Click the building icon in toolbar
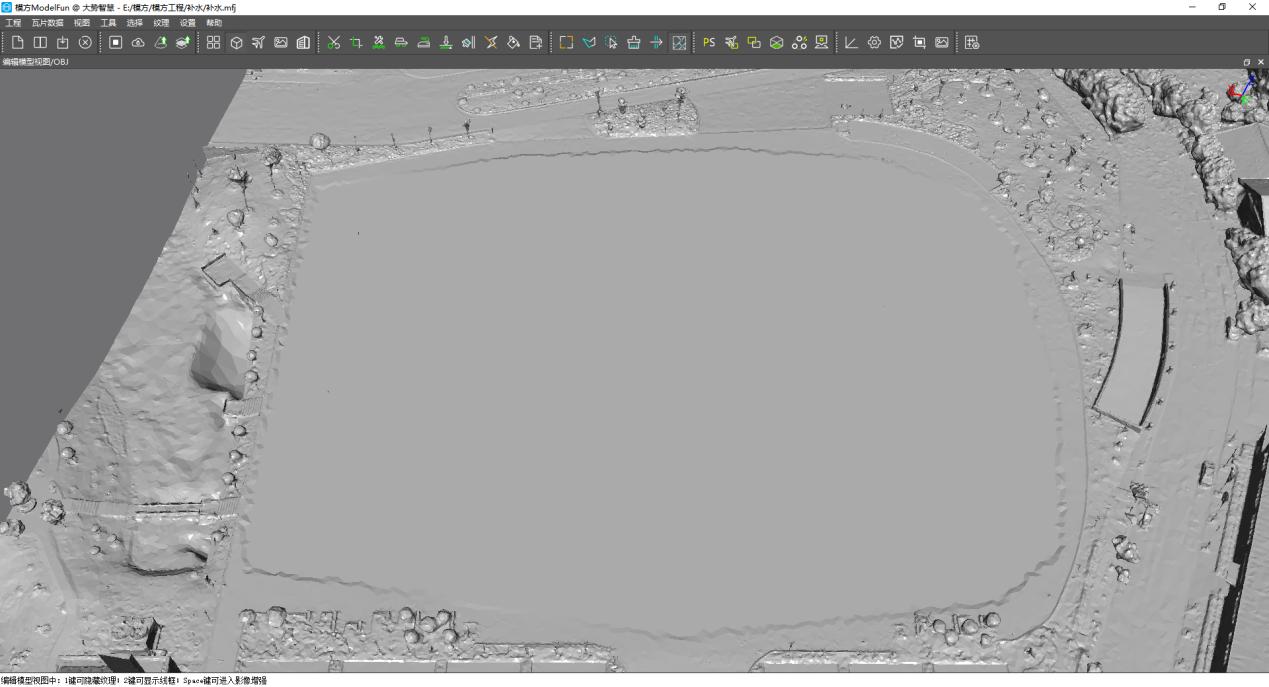1269x687 pixels. click(303, 42)
